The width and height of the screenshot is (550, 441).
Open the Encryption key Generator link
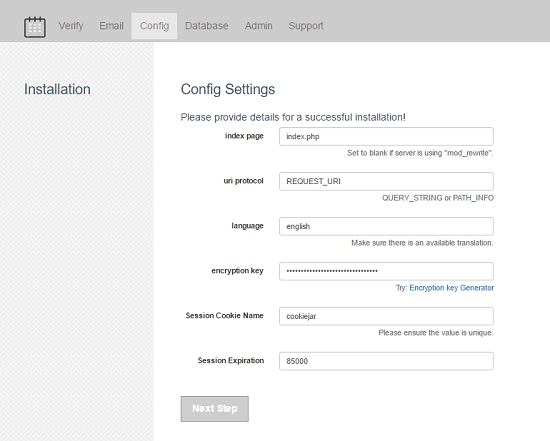[x=451, y=288]
